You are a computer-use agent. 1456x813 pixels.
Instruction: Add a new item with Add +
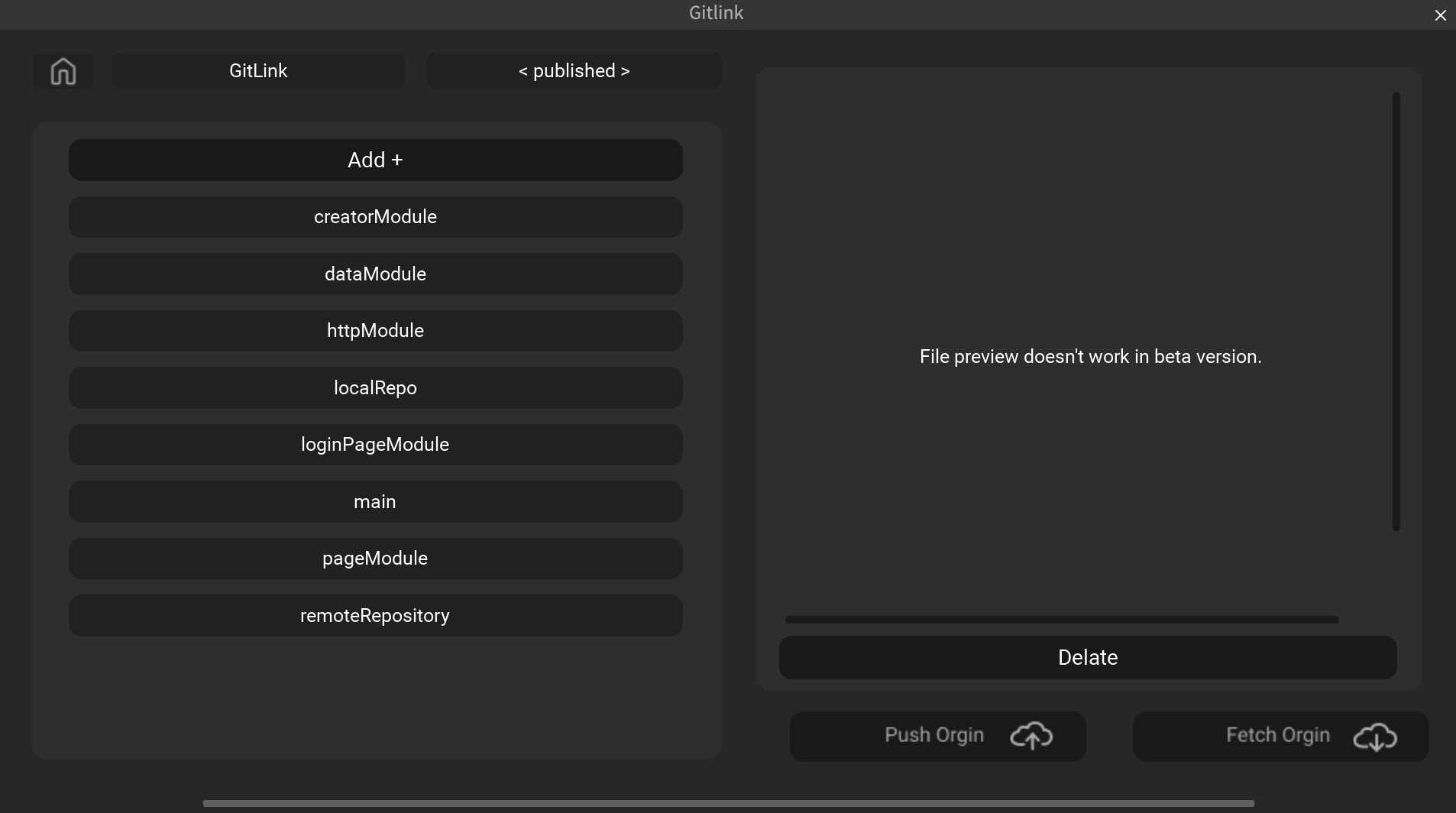click(x=375, y=160)
